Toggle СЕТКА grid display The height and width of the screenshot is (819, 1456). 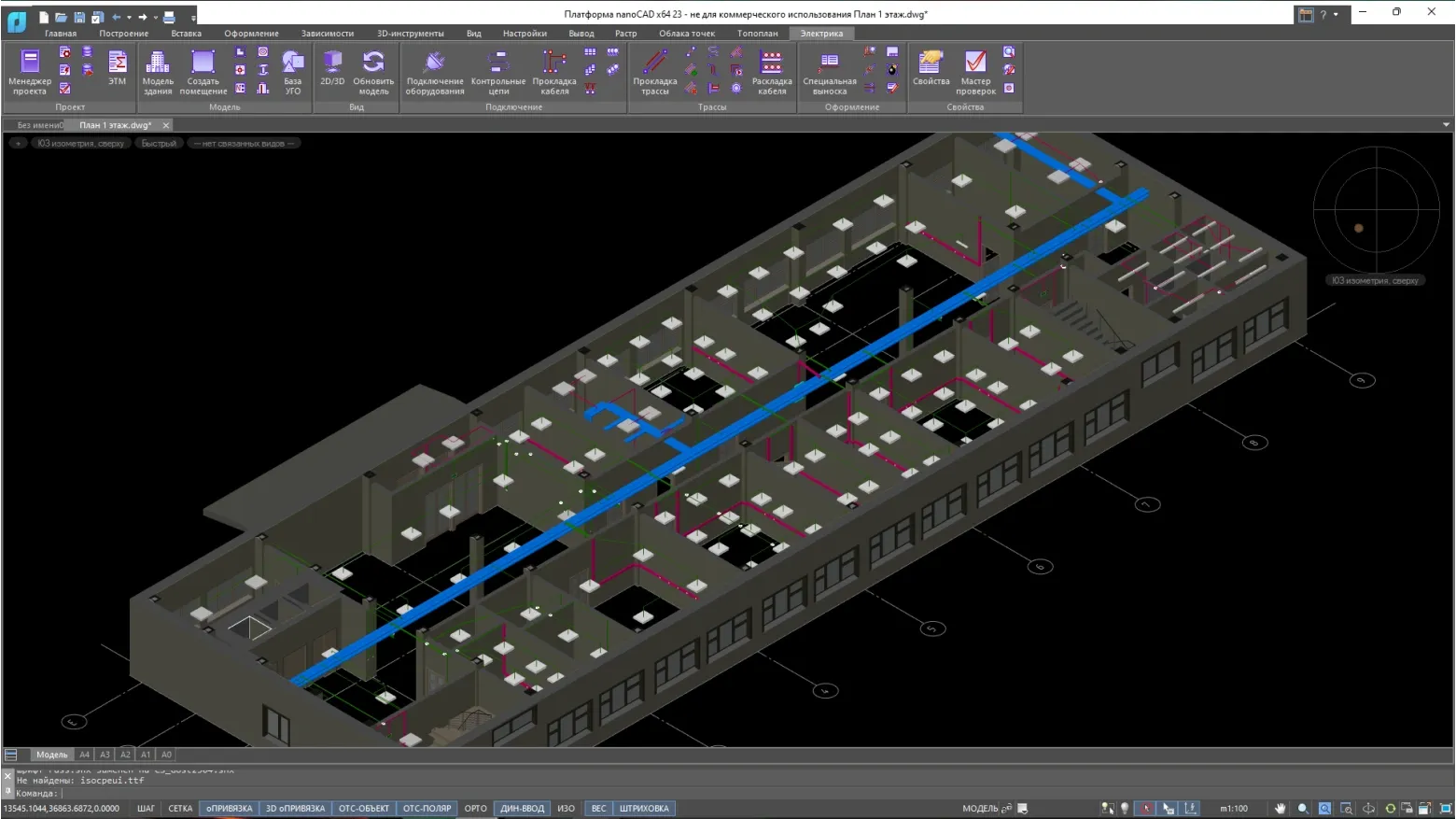pyautogui.click(x=180, y=809)
